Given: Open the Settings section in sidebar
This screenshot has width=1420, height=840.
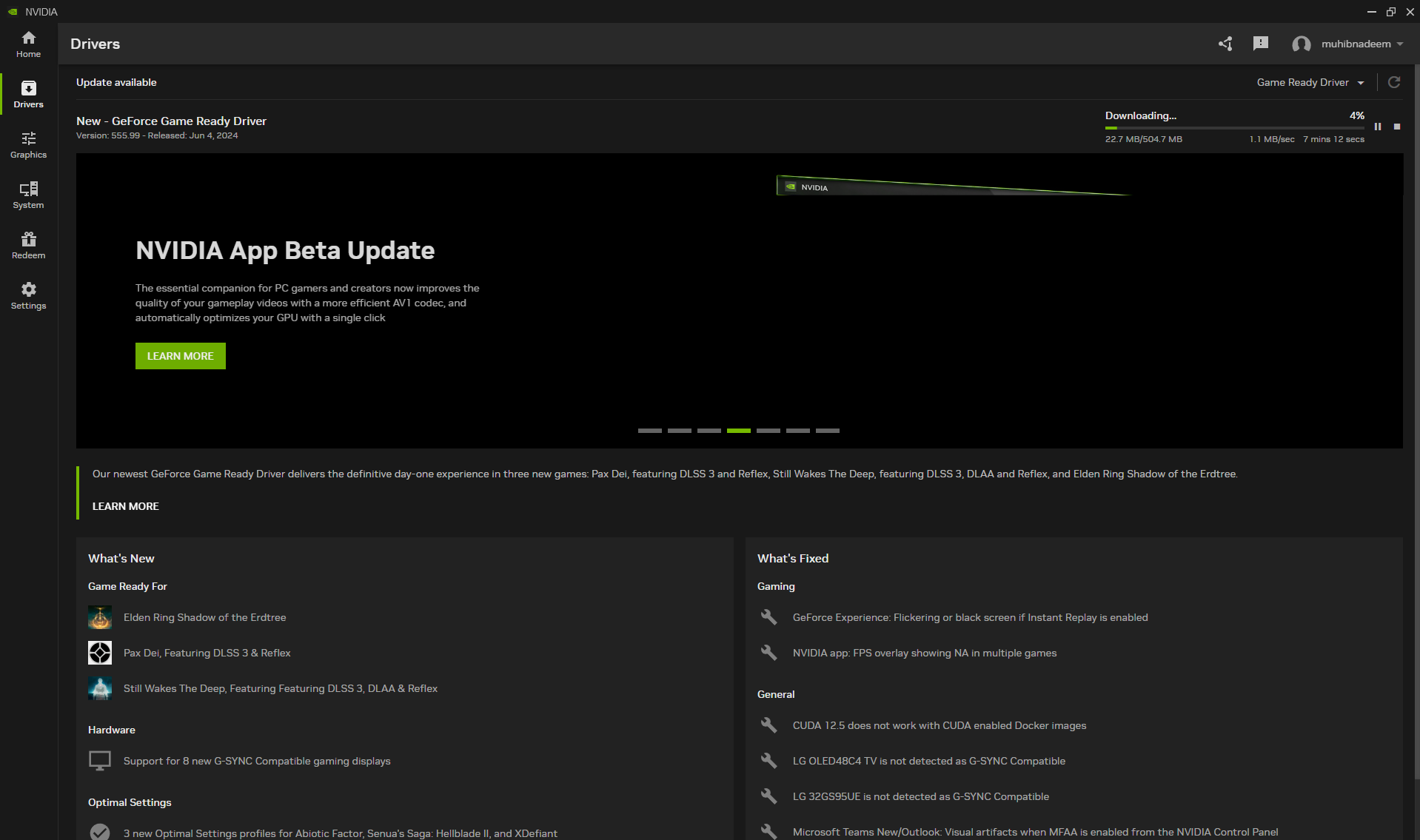Looking at the screenshot, I should point(28,295).
